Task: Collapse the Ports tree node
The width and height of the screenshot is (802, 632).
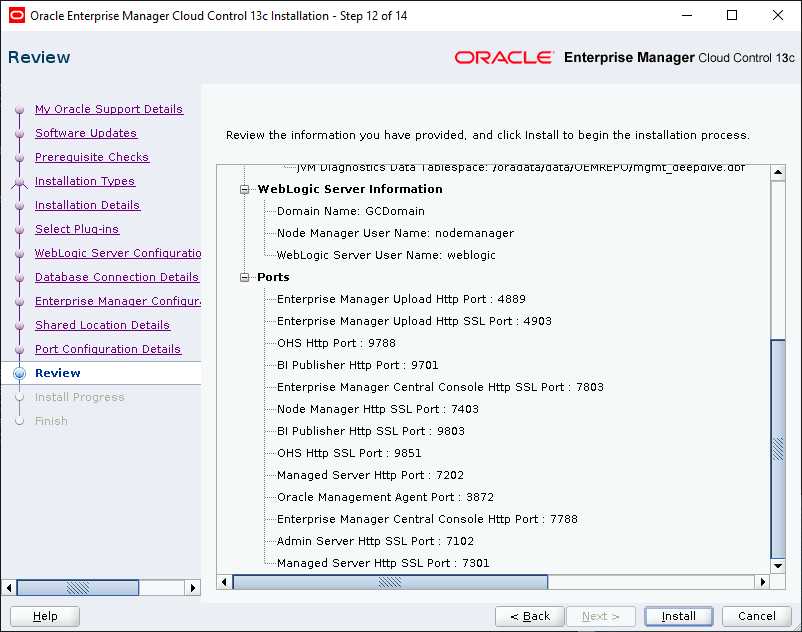Action: 244,277
